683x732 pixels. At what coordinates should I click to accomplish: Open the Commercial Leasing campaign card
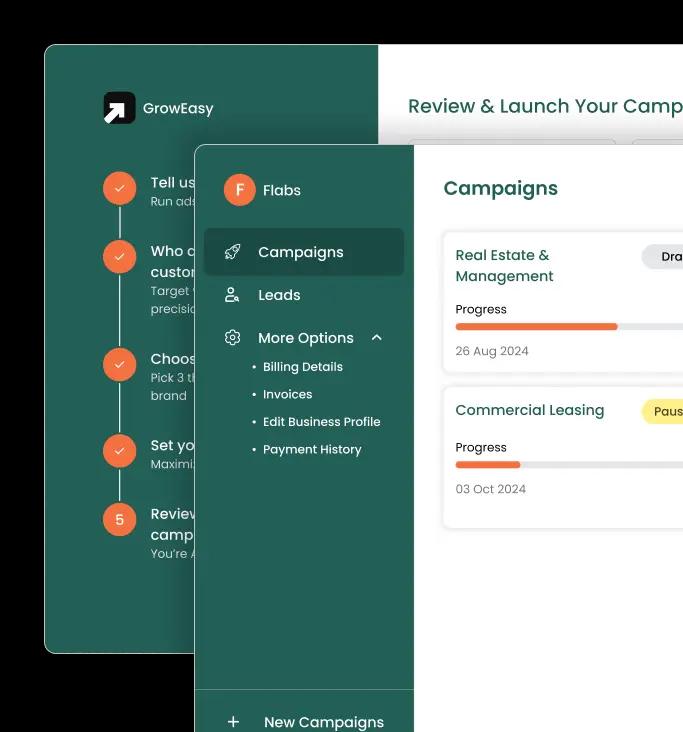click(x=529, y=411)
